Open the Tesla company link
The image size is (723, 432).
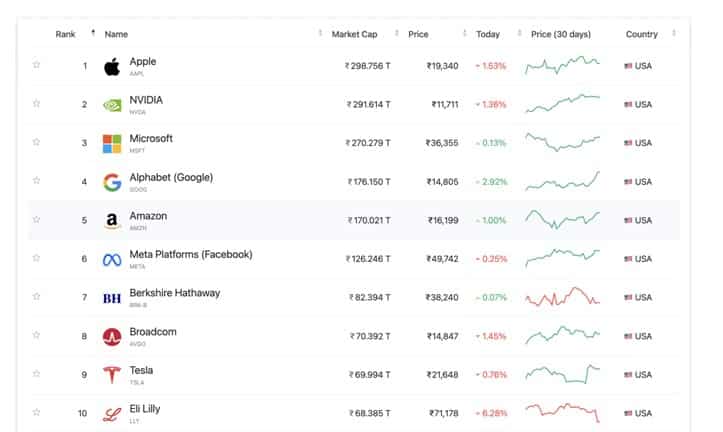click(141, 370)
